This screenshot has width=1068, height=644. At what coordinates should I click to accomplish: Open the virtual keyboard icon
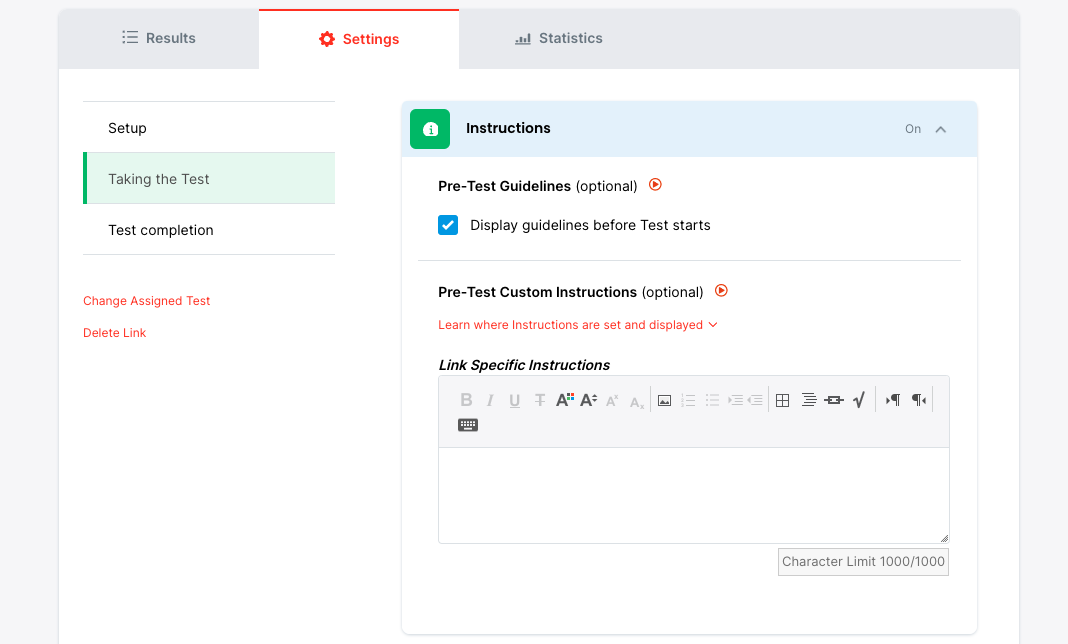[x=468, y=425]
